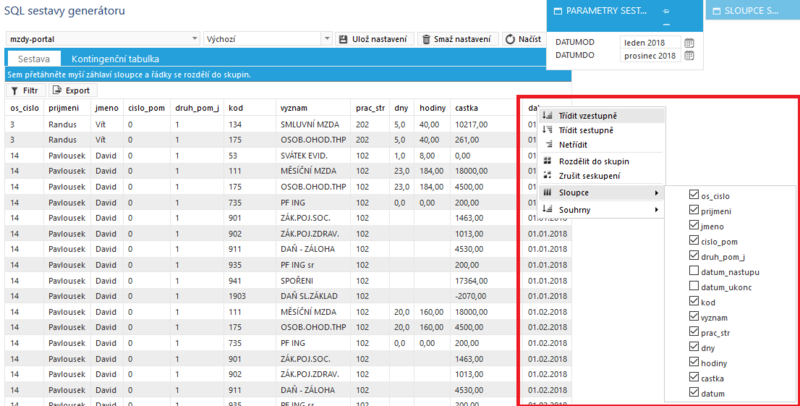Click the castka column header

tap(486, 108)
